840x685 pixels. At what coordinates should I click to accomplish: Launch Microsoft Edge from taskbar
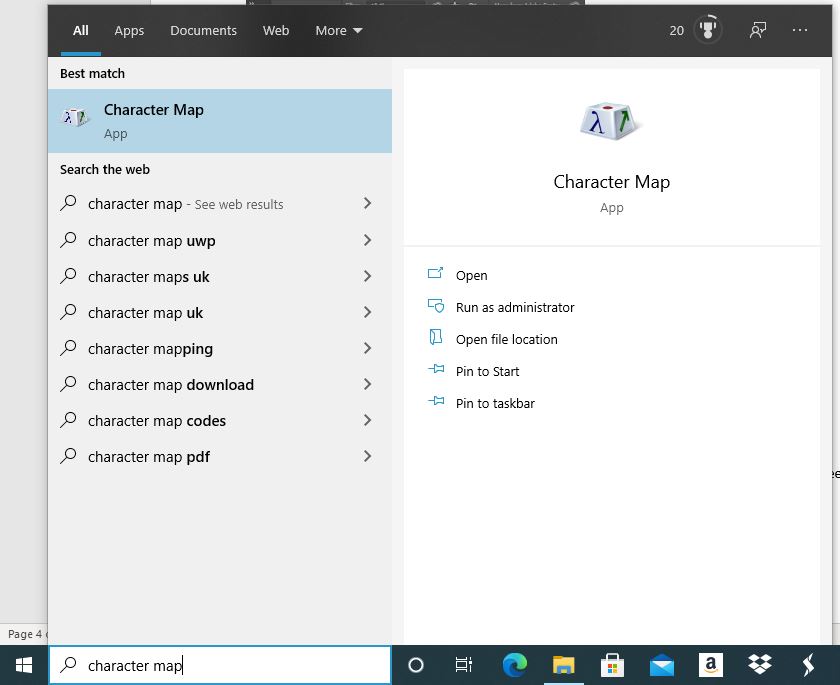coord(514,665)
